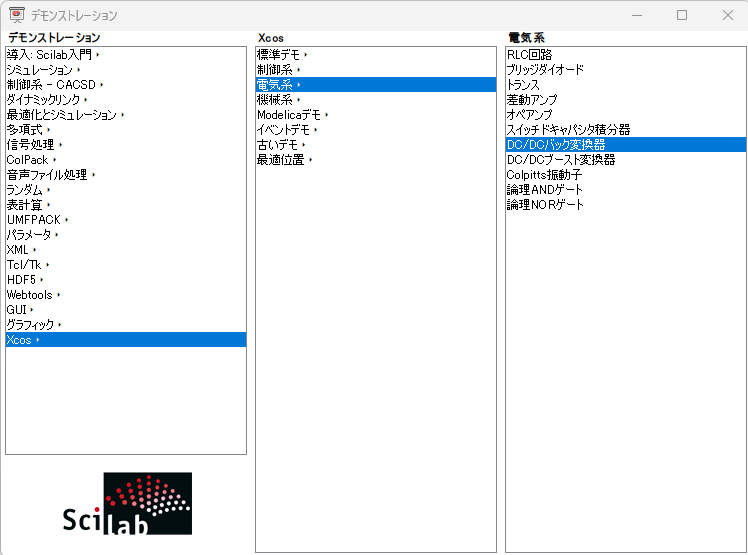Image resolution: width=748 pixels, height=555 pixels.
Task: Run the オペアンプ demo
Action: [x=626, y=115]
